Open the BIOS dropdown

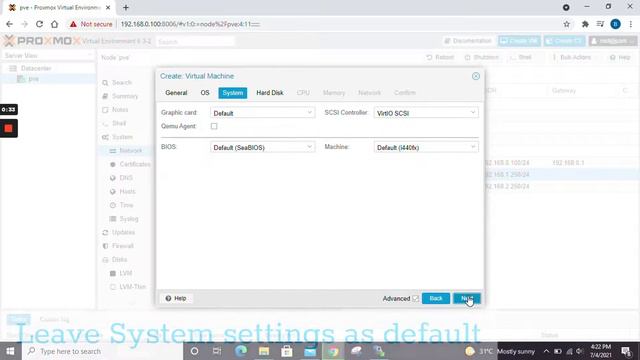pyautogui.click(x=262, y=147)
